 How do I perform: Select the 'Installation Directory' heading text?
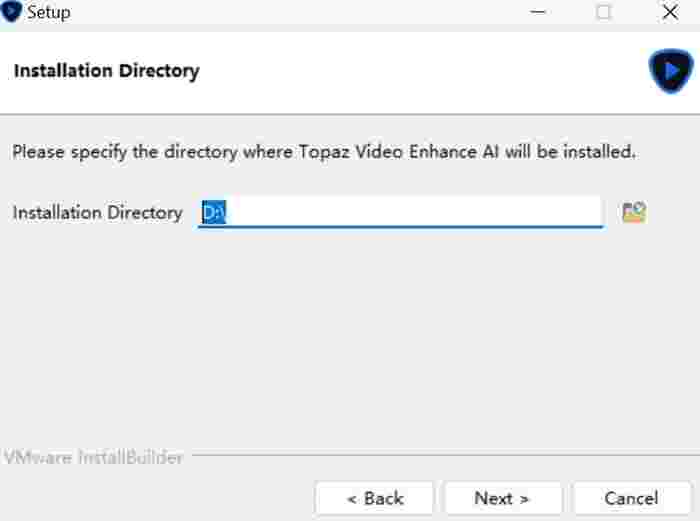click(107, 71)
